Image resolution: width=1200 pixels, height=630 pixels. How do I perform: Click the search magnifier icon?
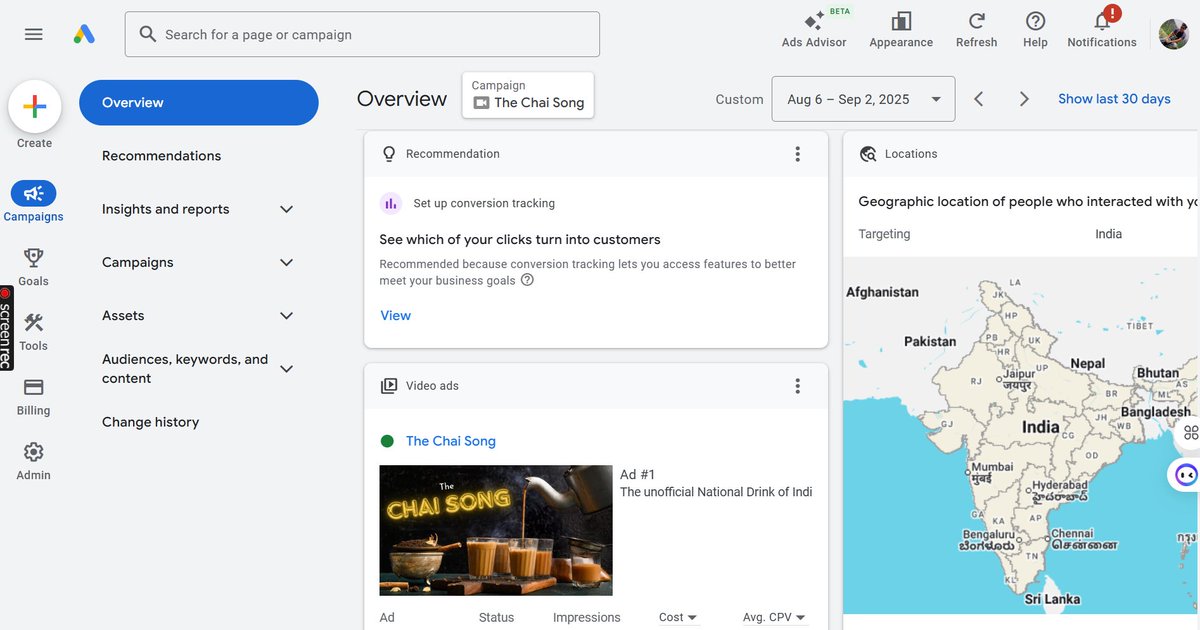point(148,34)
